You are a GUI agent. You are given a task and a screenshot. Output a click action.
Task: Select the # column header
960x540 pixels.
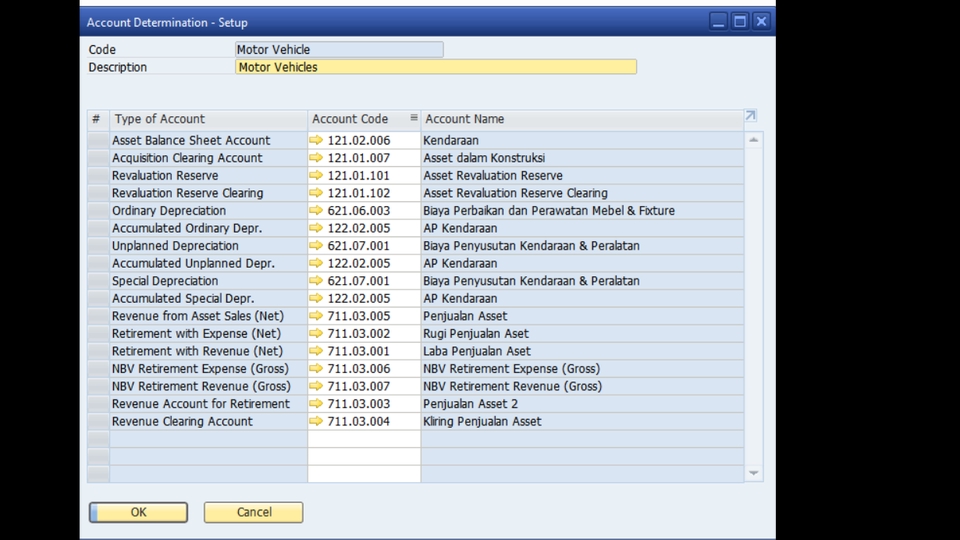(x=98, y=119)
